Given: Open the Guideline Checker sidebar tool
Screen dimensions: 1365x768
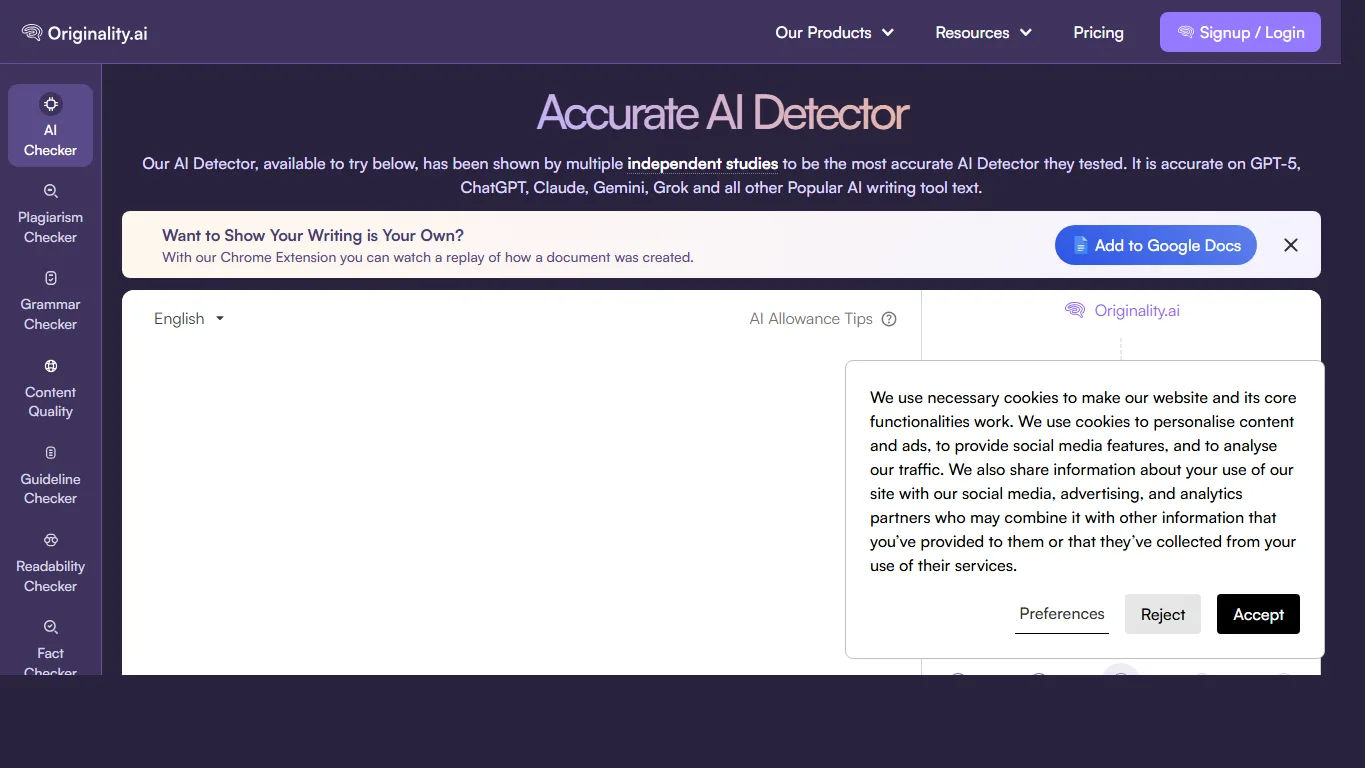Looking at the screenshot, I should [50, 475].
